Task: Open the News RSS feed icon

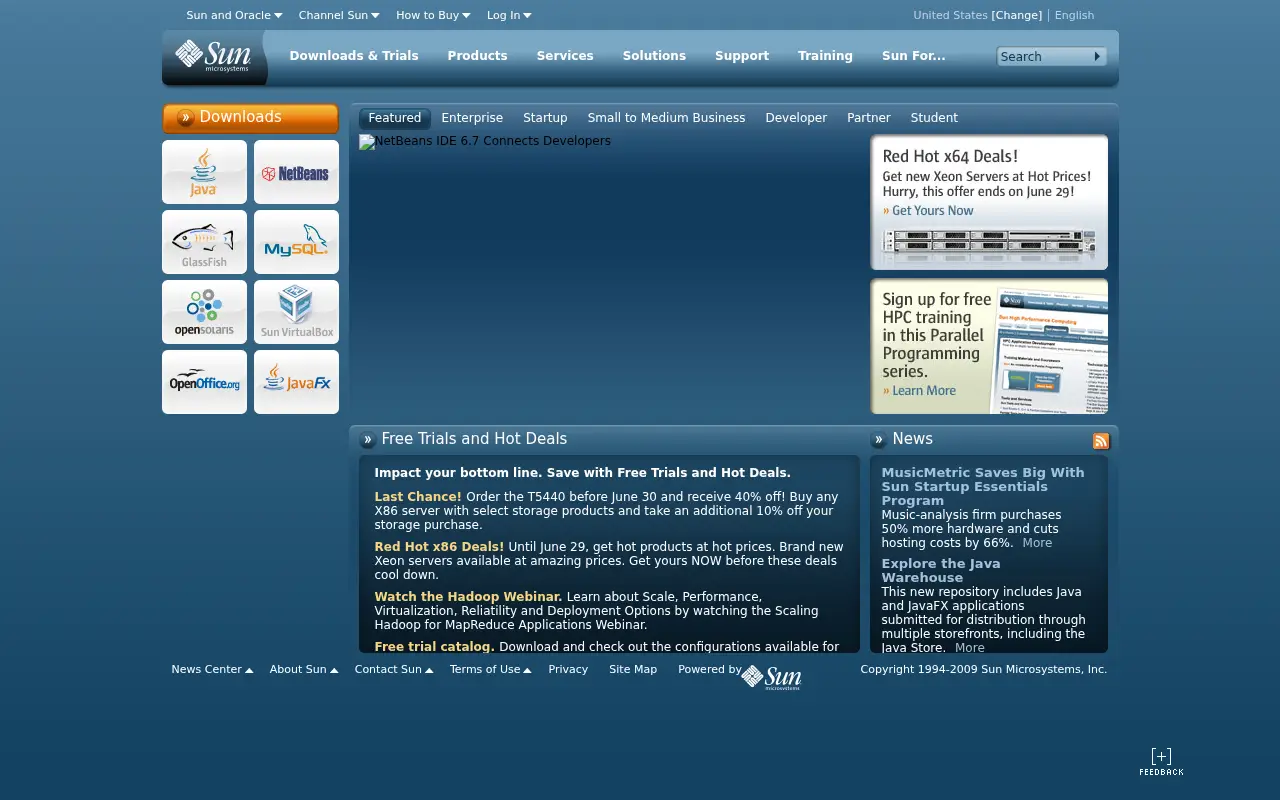Action: 1101,441
